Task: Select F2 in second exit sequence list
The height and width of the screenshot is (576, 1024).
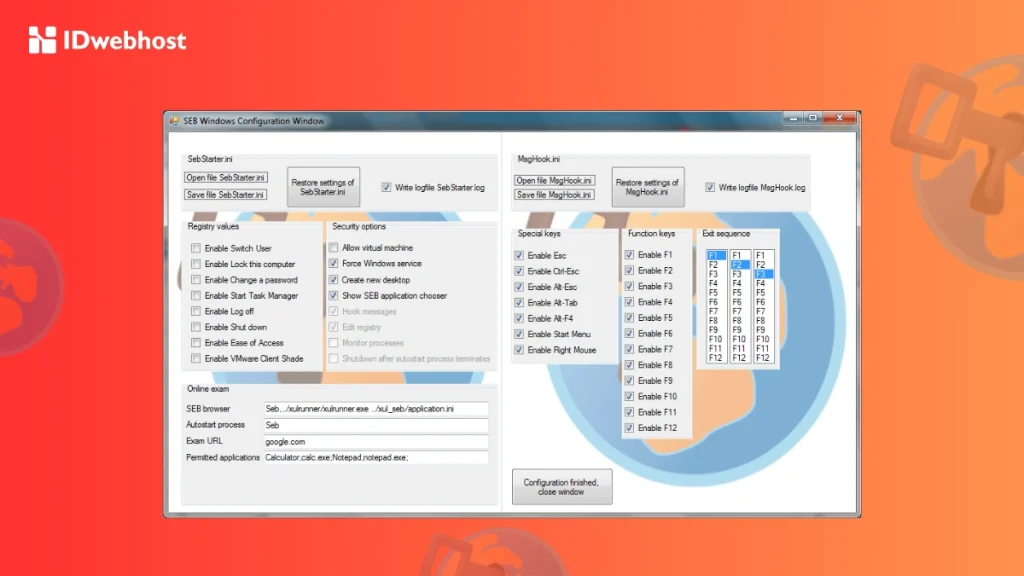Action: 739,264
